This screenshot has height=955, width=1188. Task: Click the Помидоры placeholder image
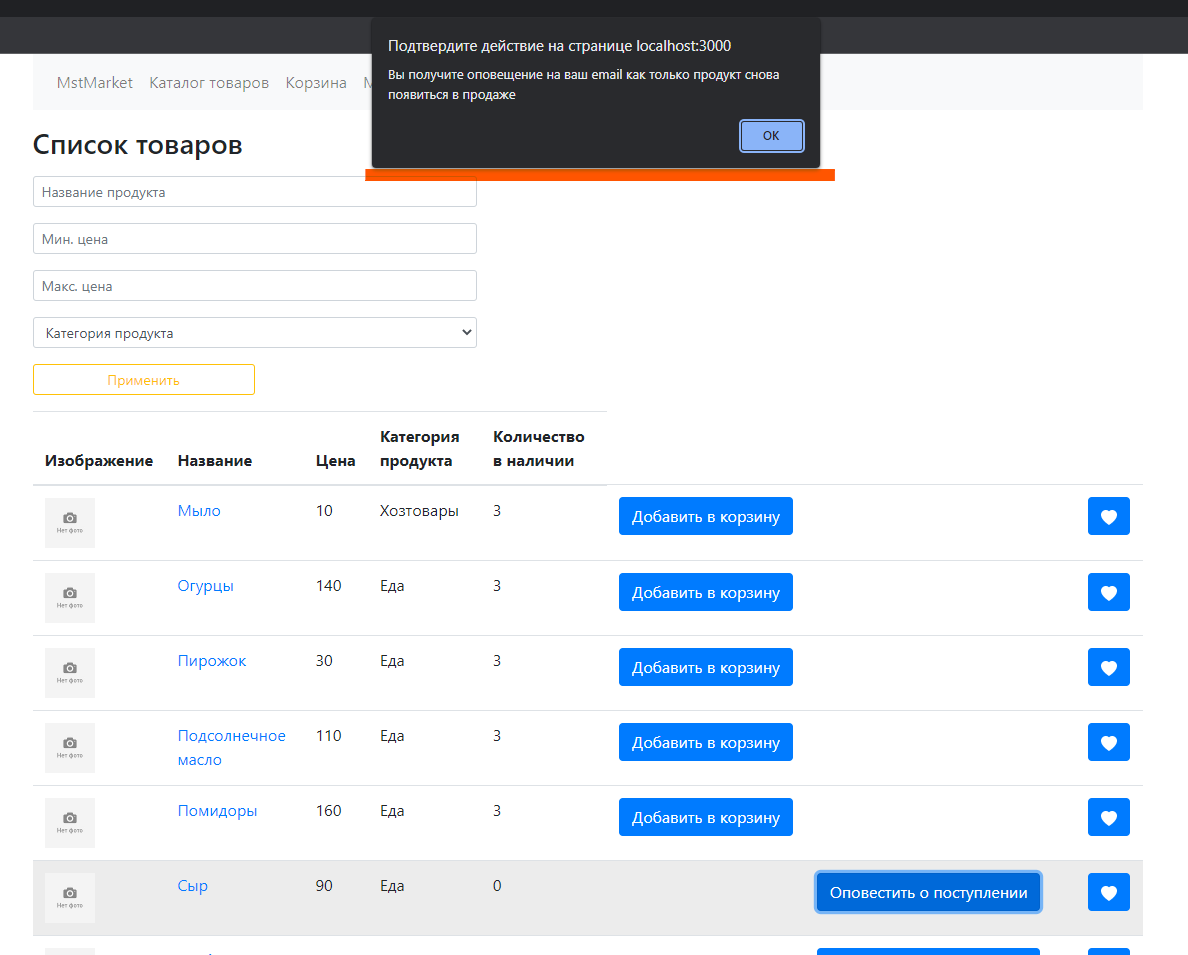[x=70, y=823]
